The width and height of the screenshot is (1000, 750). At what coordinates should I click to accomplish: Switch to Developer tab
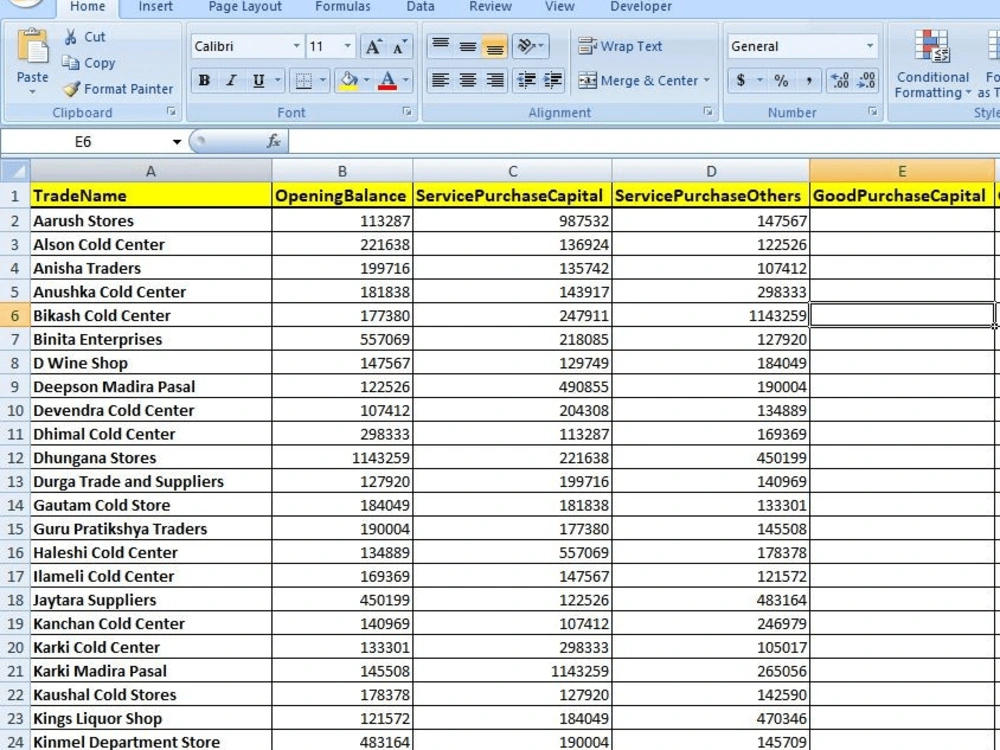[x=641, y=6]
